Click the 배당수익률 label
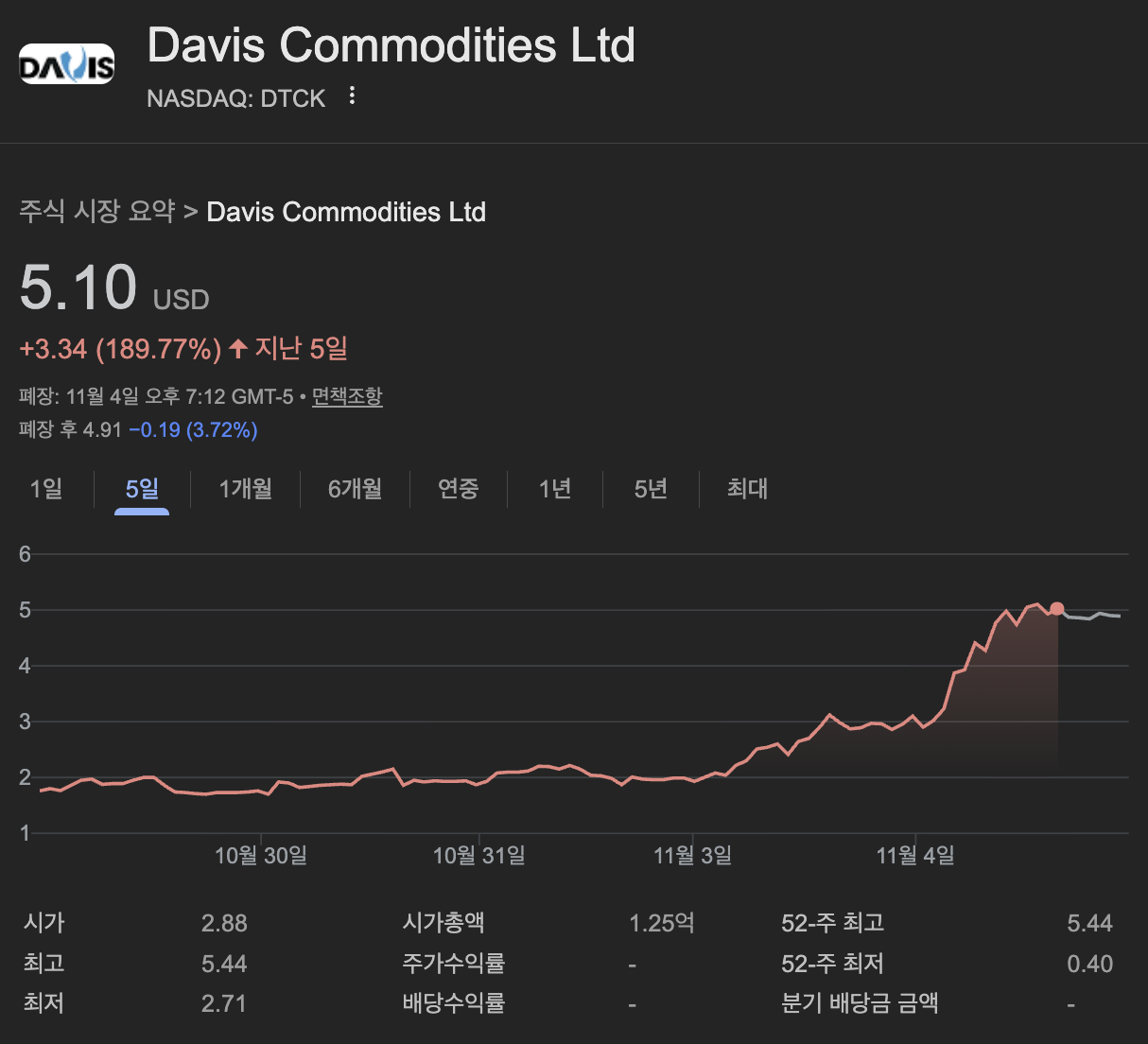1148x1044 pixels. pos(454,1003)
